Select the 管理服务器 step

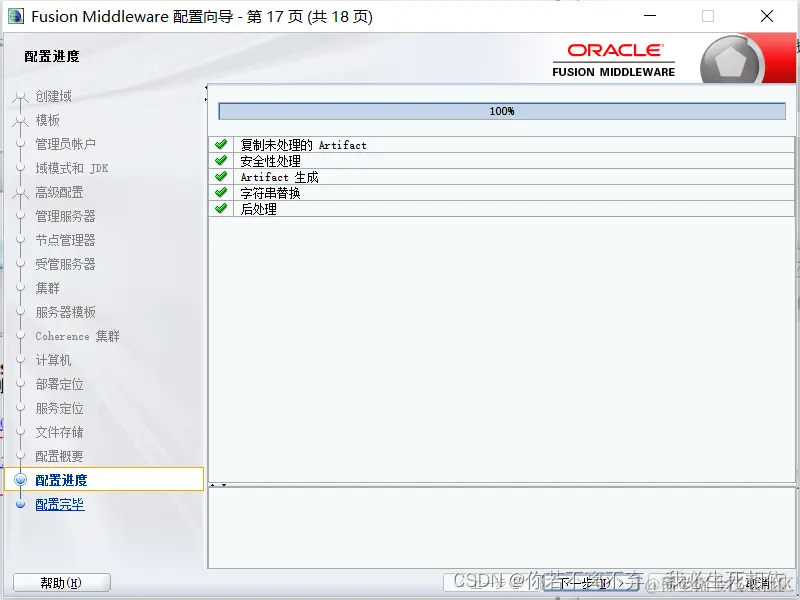(65, 216)
